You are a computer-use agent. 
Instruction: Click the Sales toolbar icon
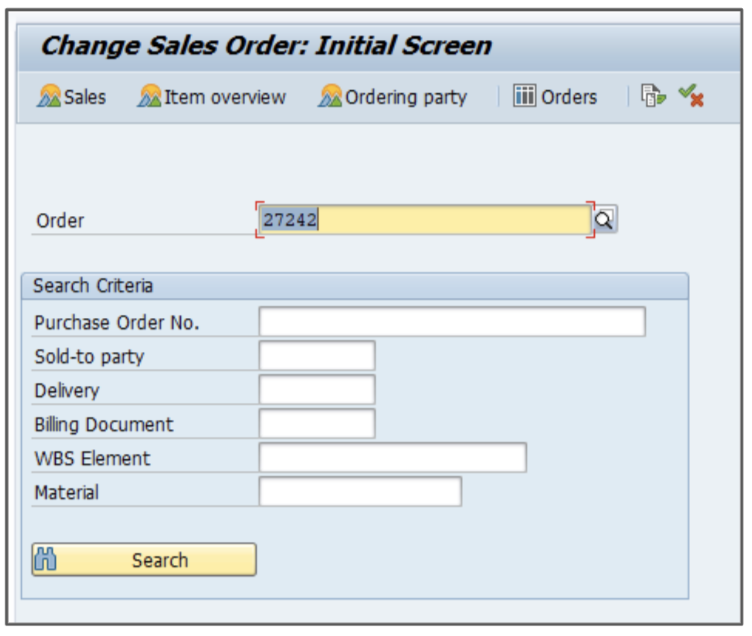[x=49, y=97]
